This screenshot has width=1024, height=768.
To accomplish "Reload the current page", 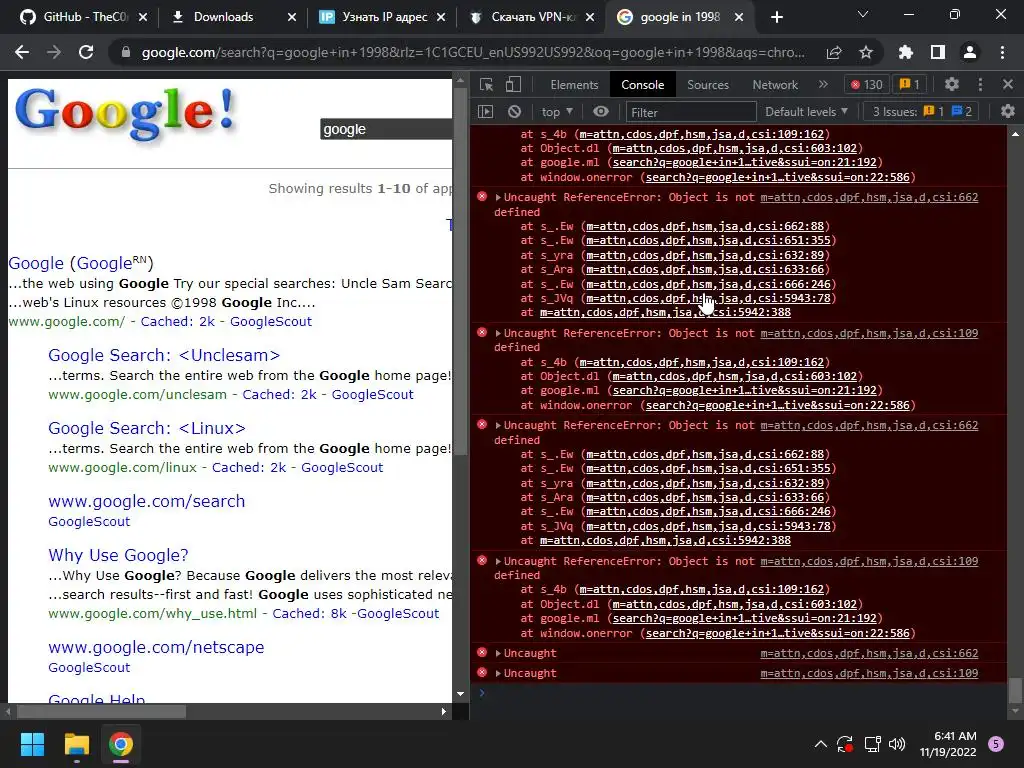I will pos(86,52).
